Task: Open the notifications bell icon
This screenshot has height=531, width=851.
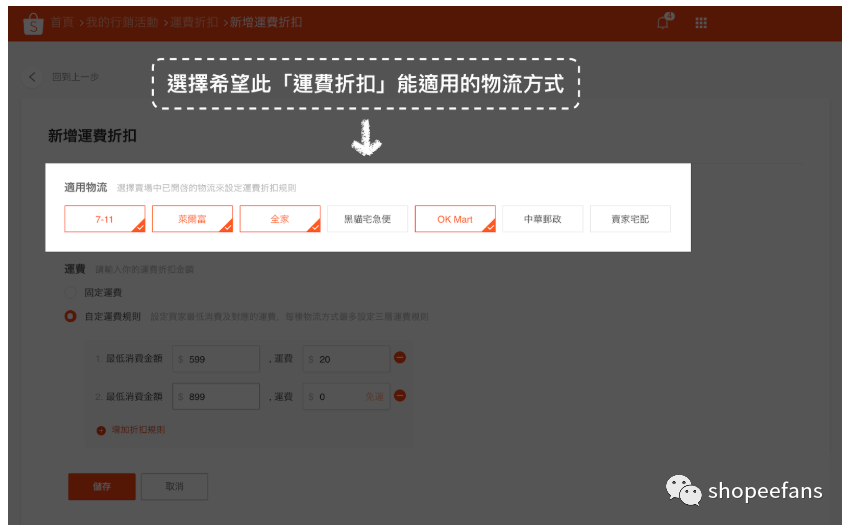Action: 664,22
